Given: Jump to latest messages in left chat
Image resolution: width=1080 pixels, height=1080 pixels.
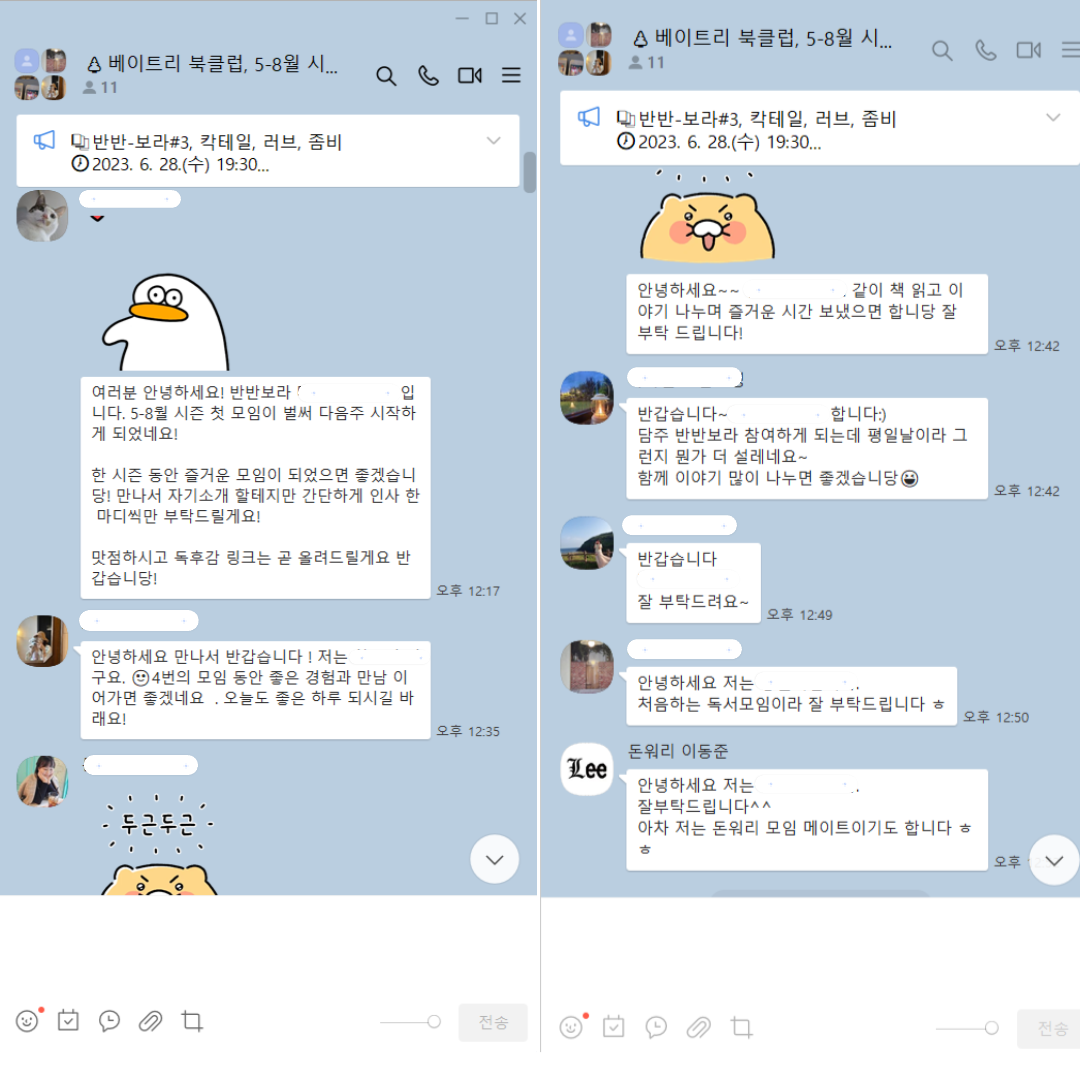Looking at the screenshot, I should coord(495,859).
